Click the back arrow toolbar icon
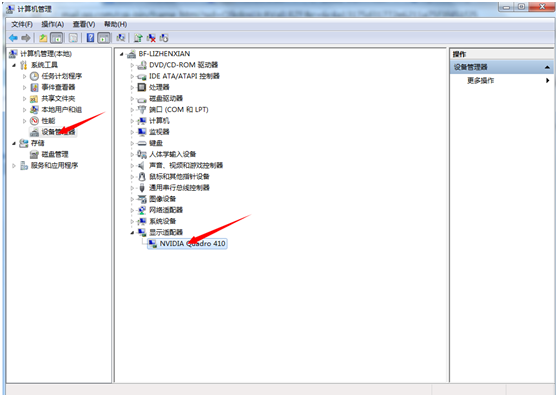This screenshot has height=397, width=558. tap(14, 38)
